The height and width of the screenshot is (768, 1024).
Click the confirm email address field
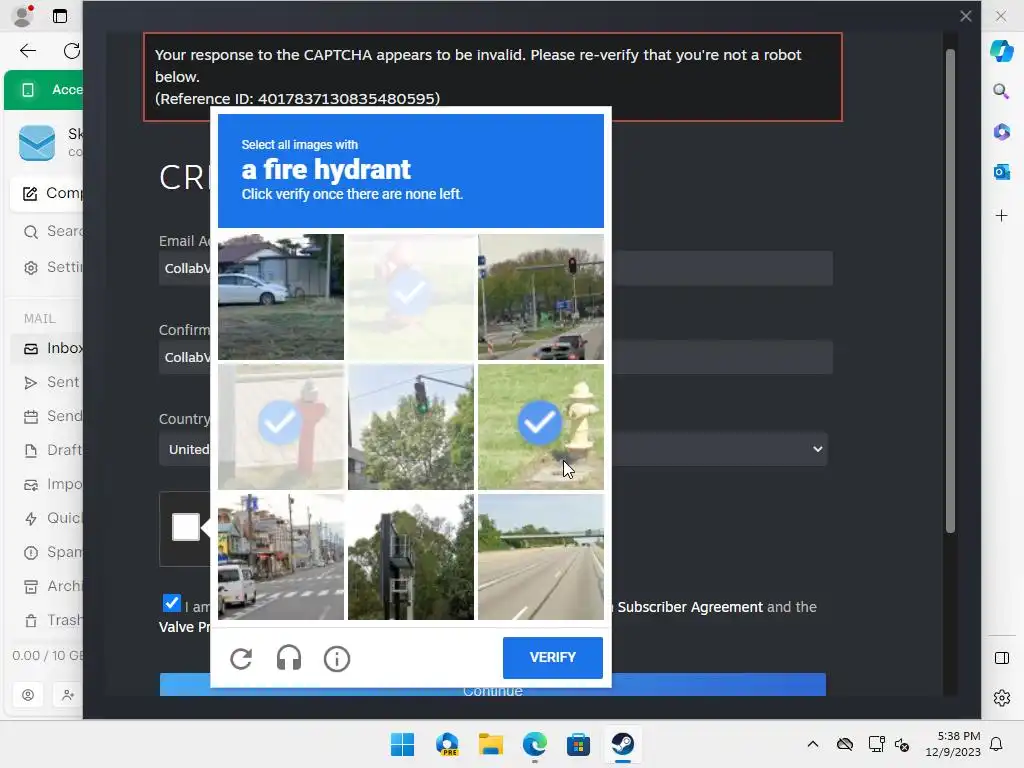coord(496,357)
